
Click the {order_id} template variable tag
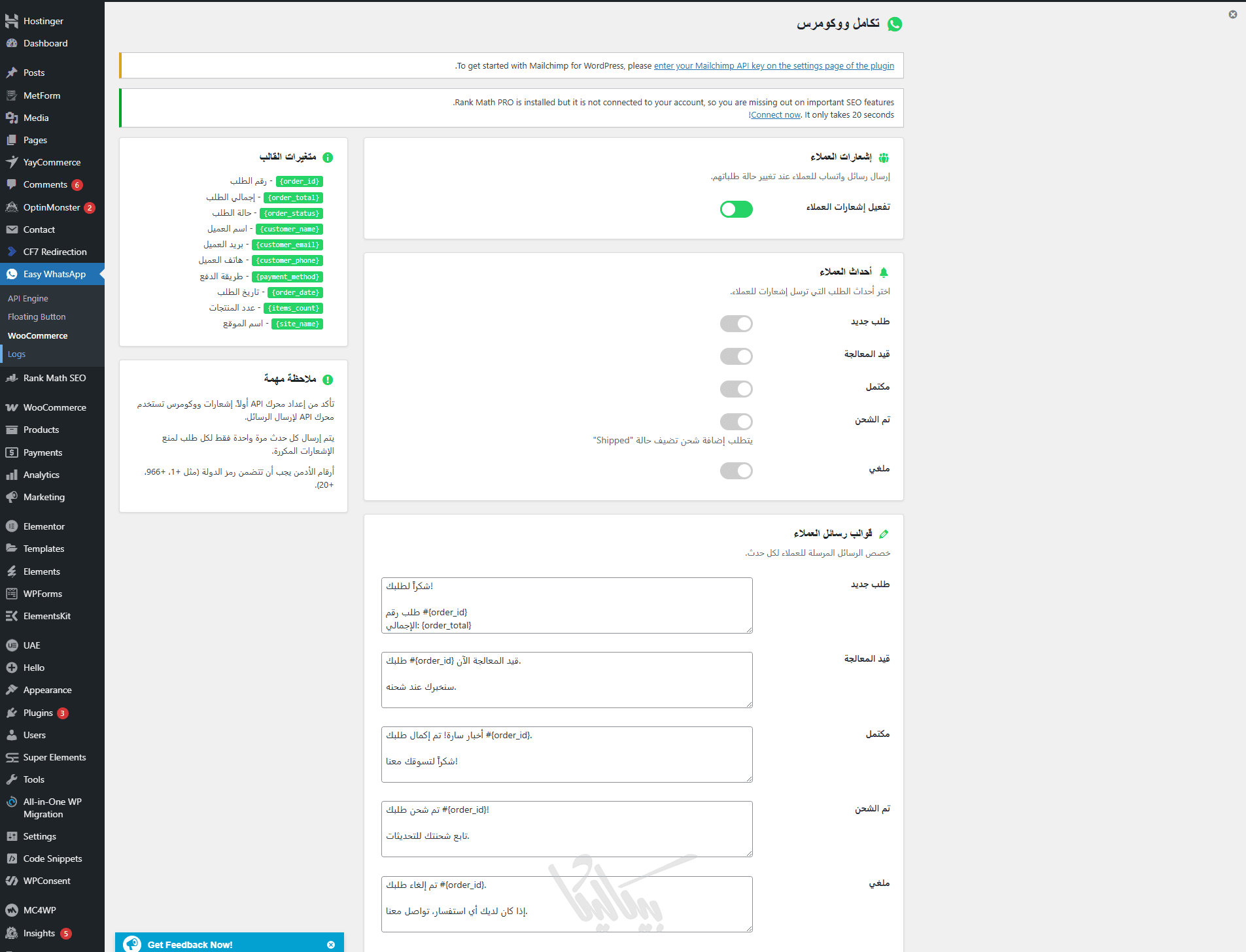(x=300, y=182)
